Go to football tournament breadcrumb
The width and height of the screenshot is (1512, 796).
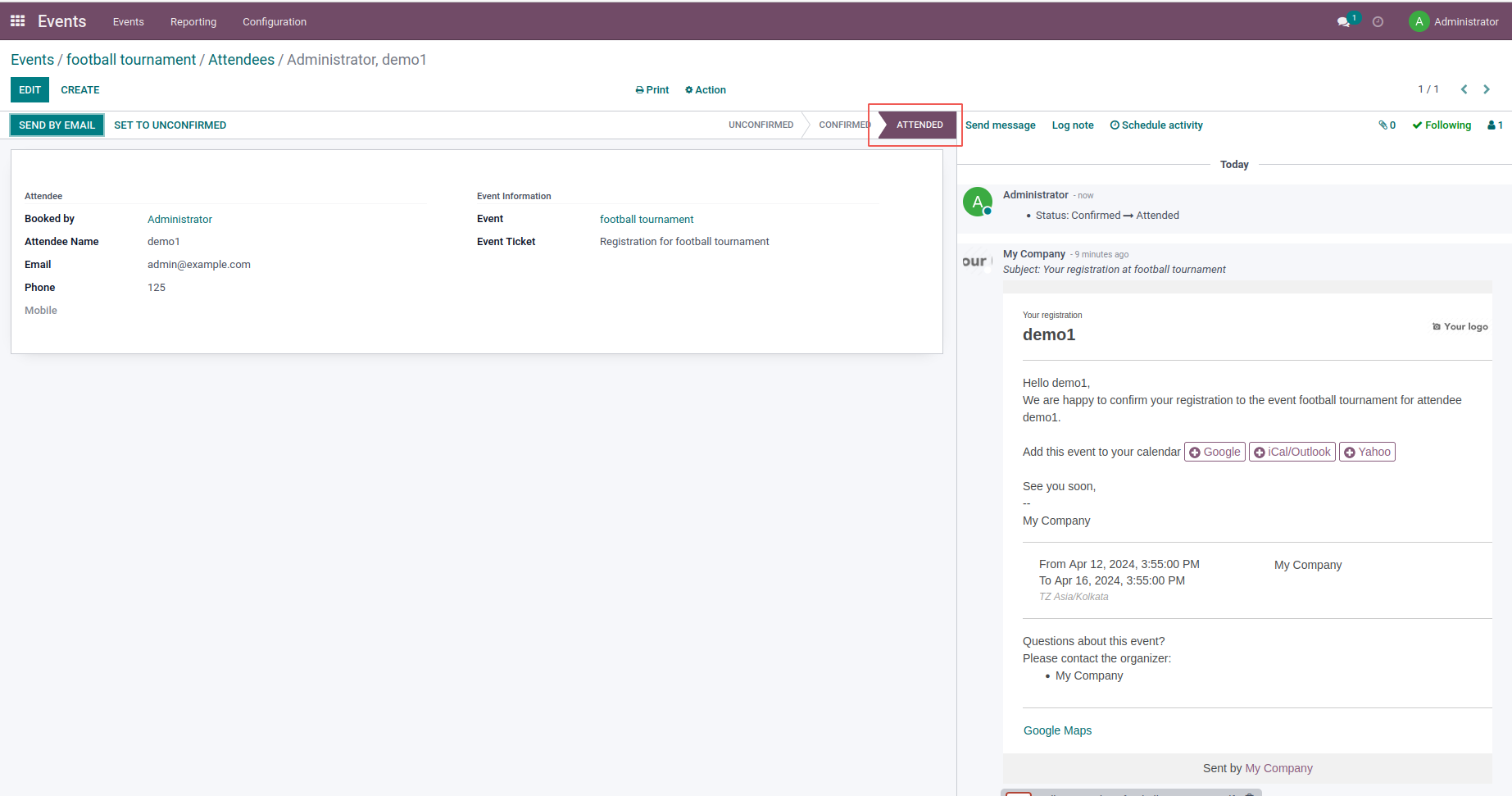click(x=131, y=60)
